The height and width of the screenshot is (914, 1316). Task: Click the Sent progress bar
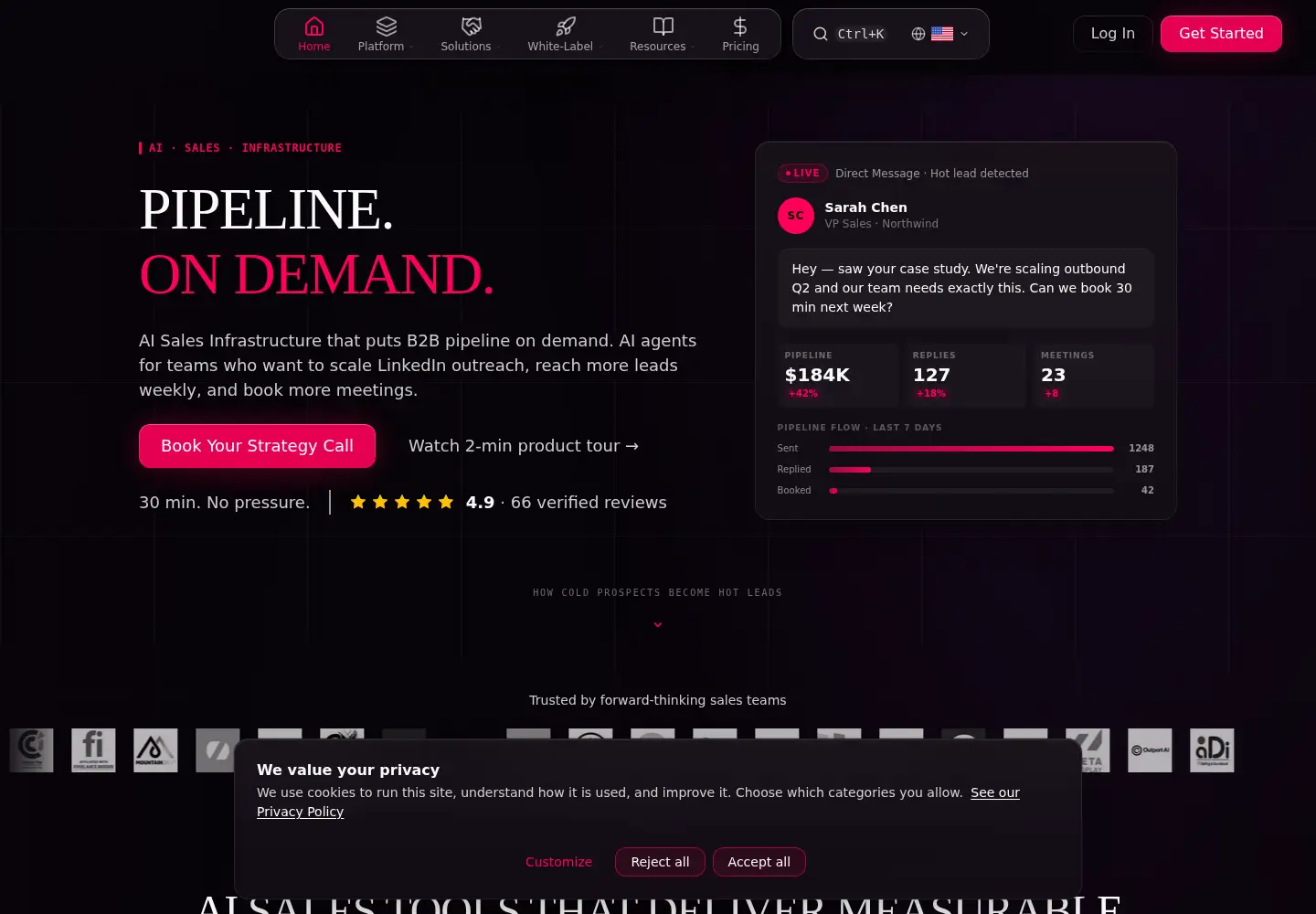point(971,449)
